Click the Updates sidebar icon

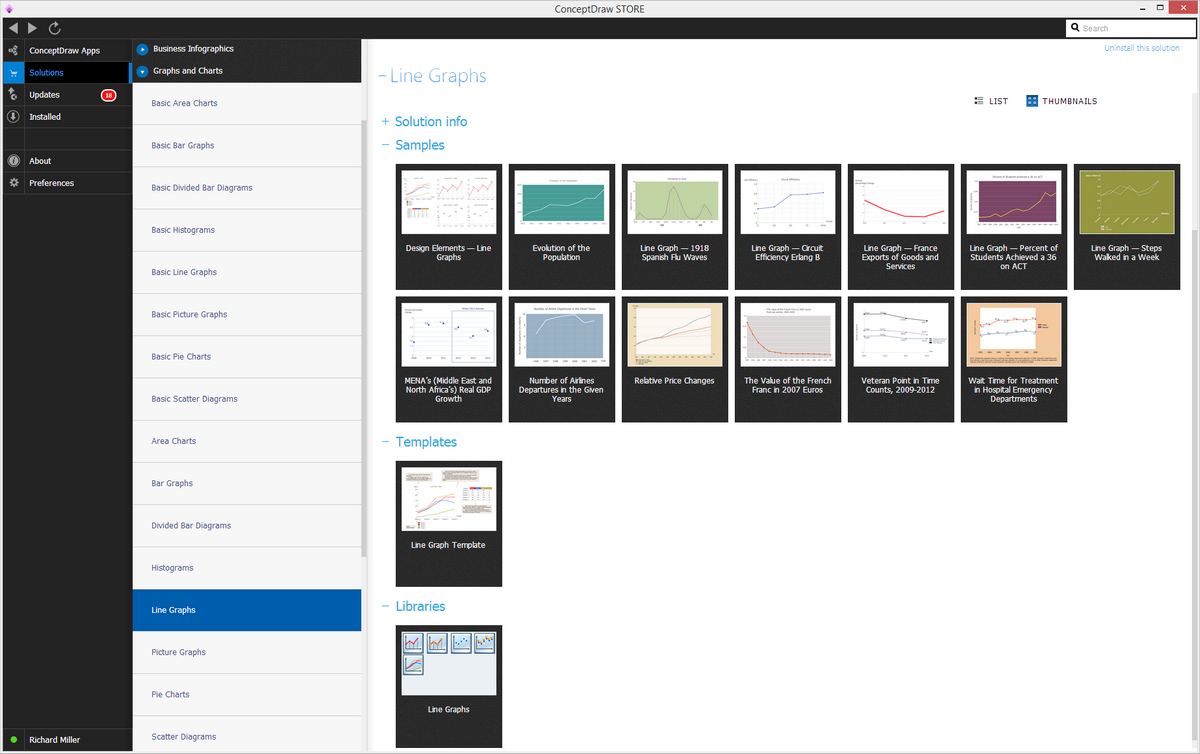(12, 94)
